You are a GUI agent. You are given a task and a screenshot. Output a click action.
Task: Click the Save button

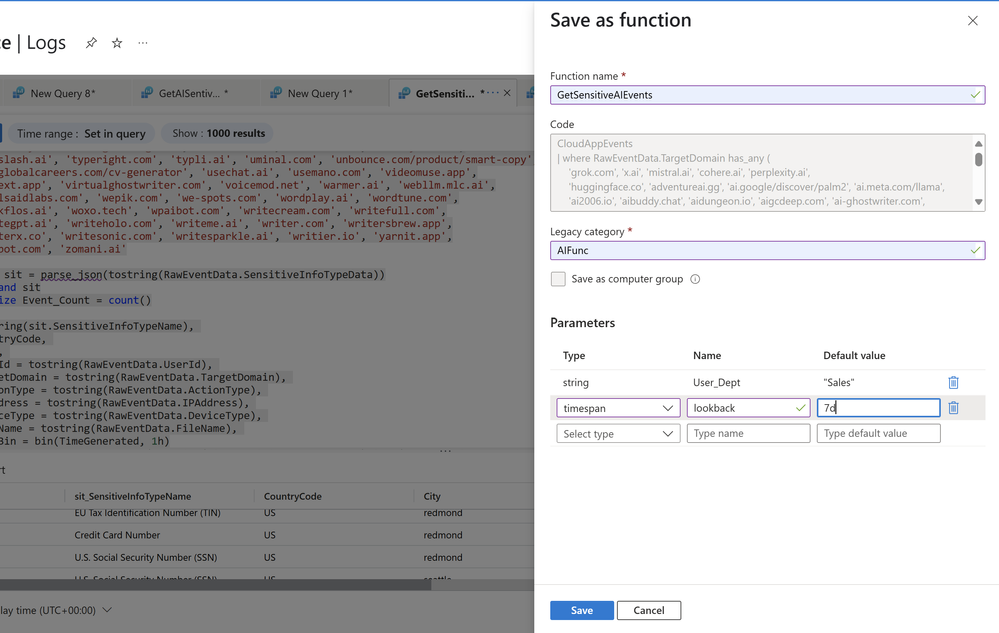tap(581, 610)
